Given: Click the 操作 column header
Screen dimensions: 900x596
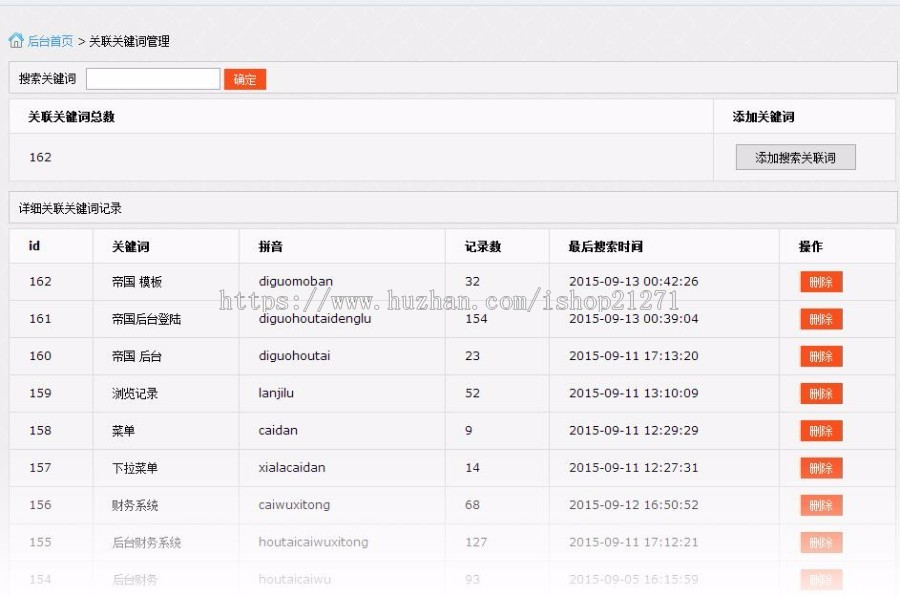Looking at the screenshot, I should (x=810, y=246).
